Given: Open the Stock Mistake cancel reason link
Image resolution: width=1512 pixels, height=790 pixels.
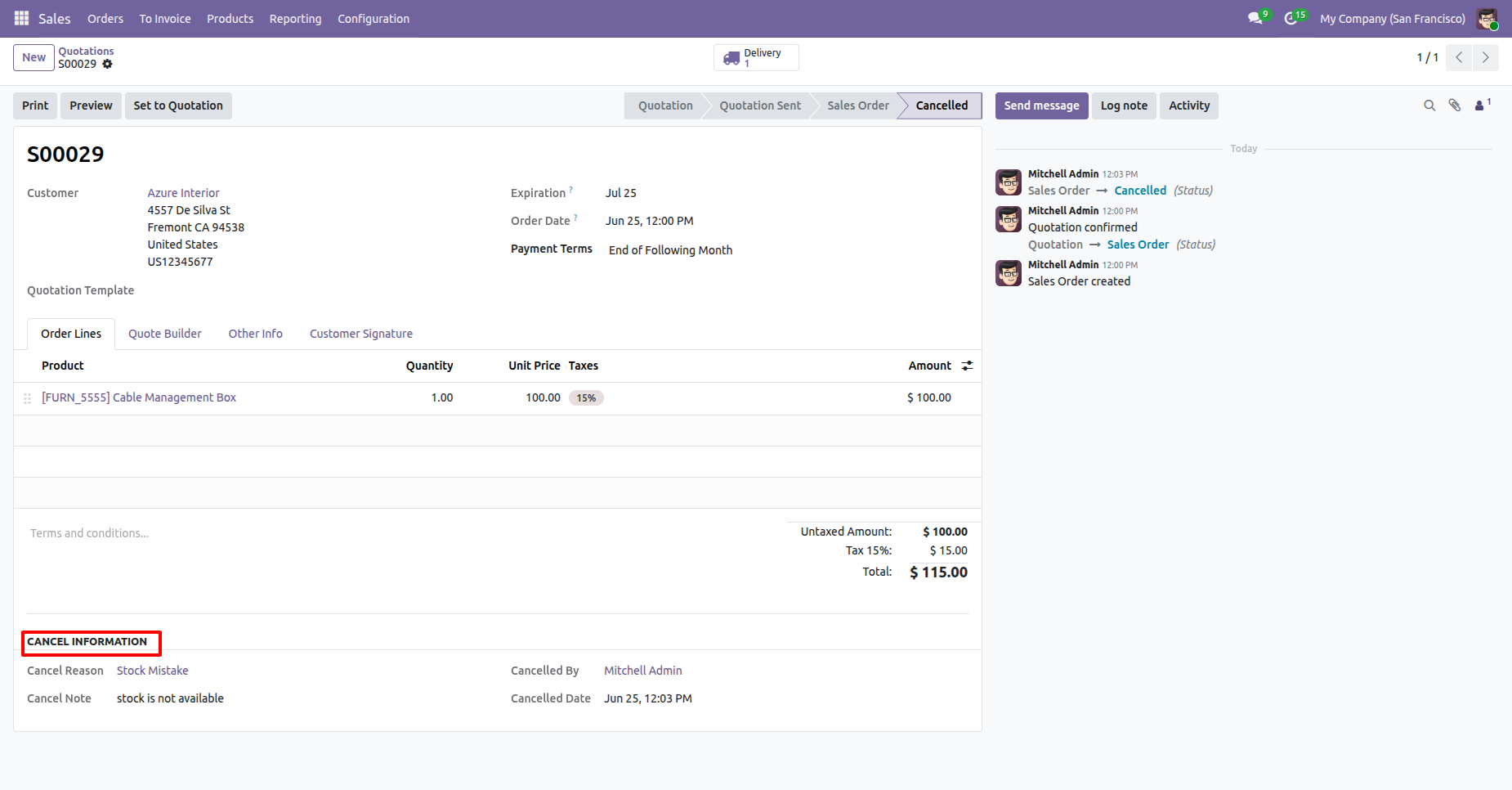Looking at the screenshot, I should [152, 671].
